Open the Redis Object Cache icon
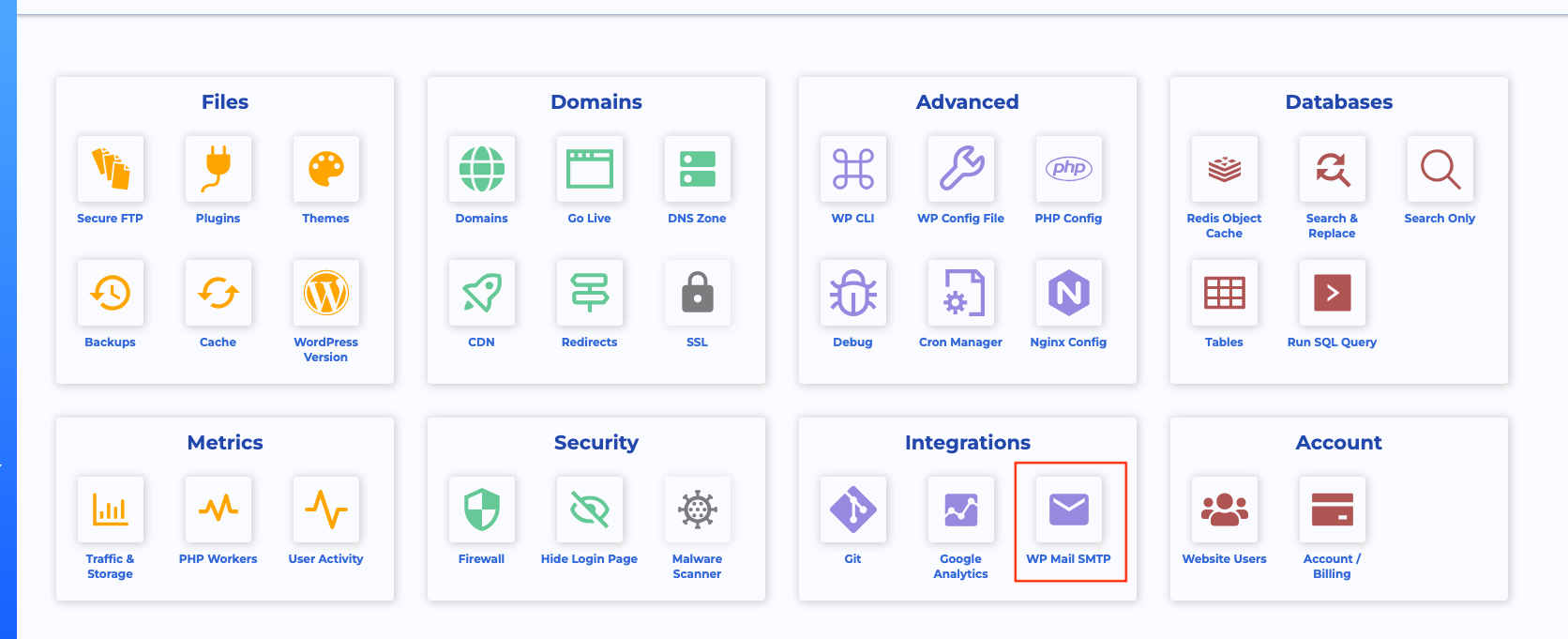Screen dimensions: 1568x639 click(1225, 169)
